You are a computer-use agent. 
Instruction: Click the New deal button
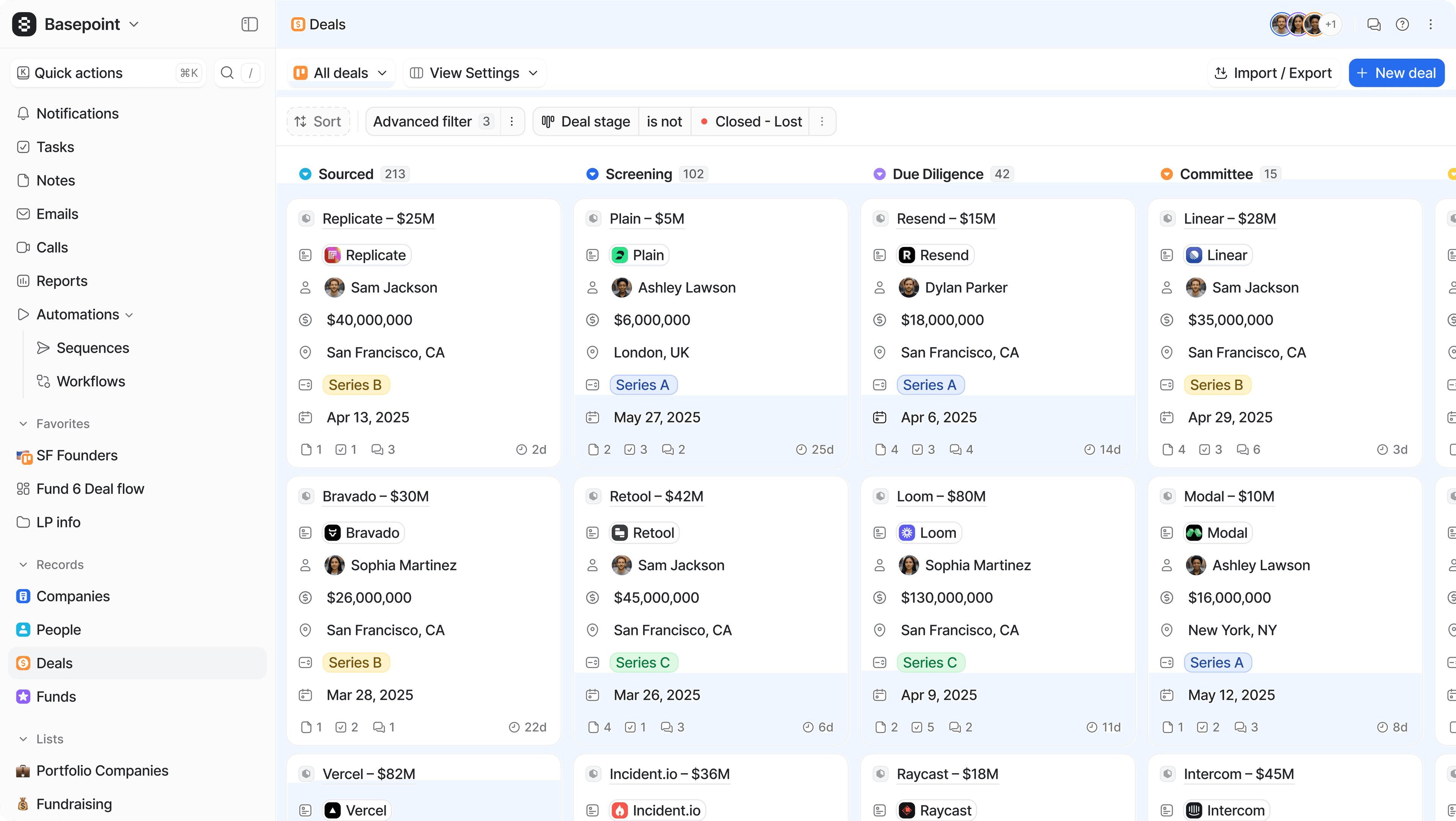(1396, 73)
